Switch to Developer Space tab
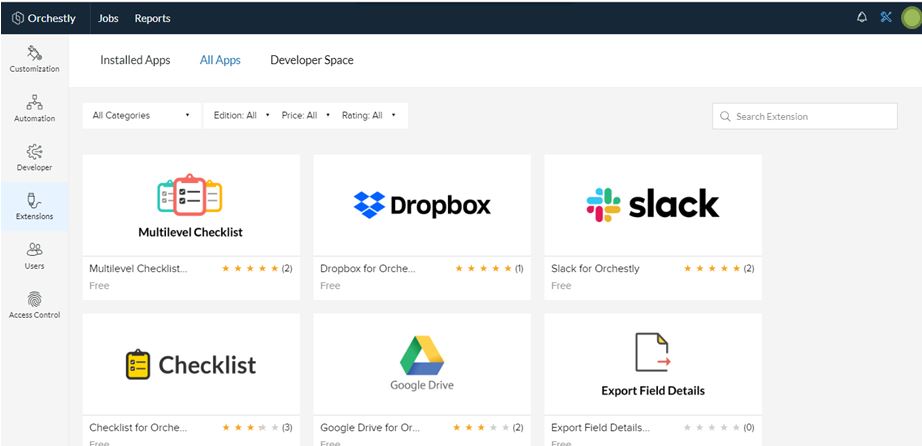 coord(312,60)
